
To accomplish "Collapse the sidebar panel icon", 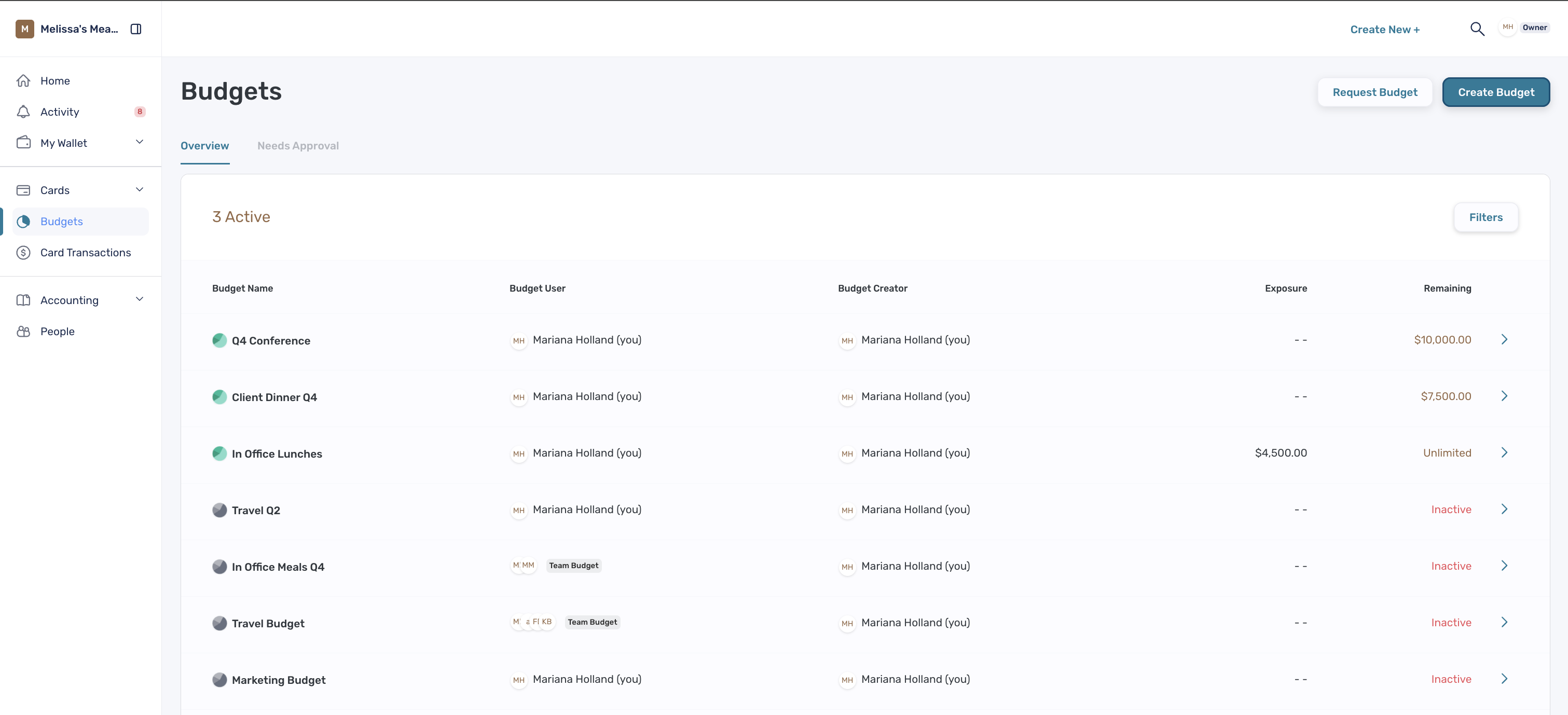I will pyautogui.click(x=136, y=29).
